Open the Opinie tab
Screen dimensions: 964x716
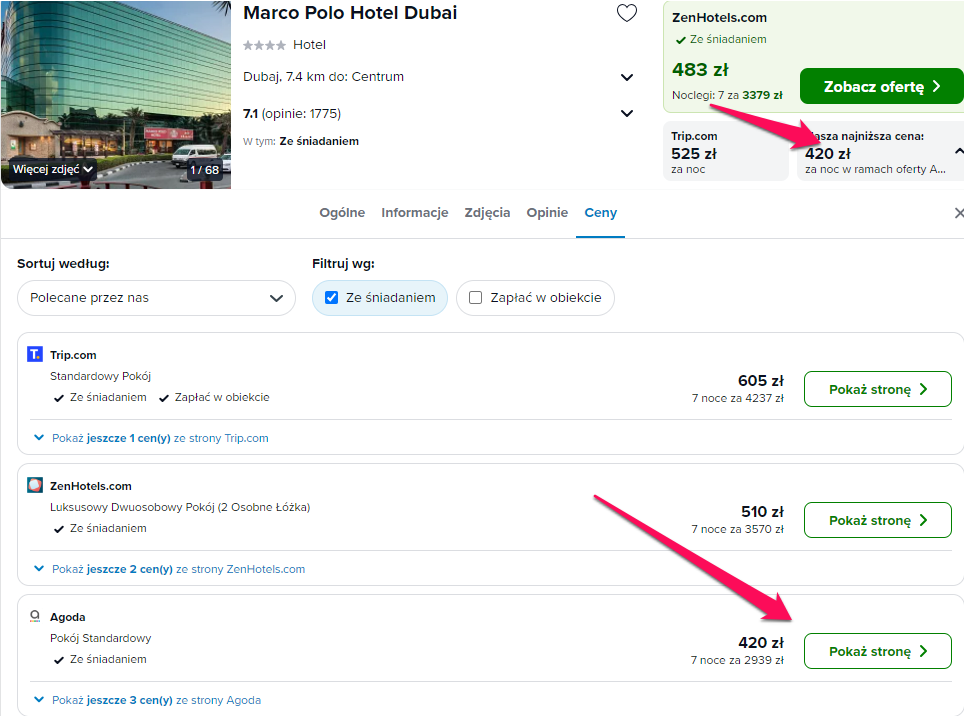click(547, 213)
